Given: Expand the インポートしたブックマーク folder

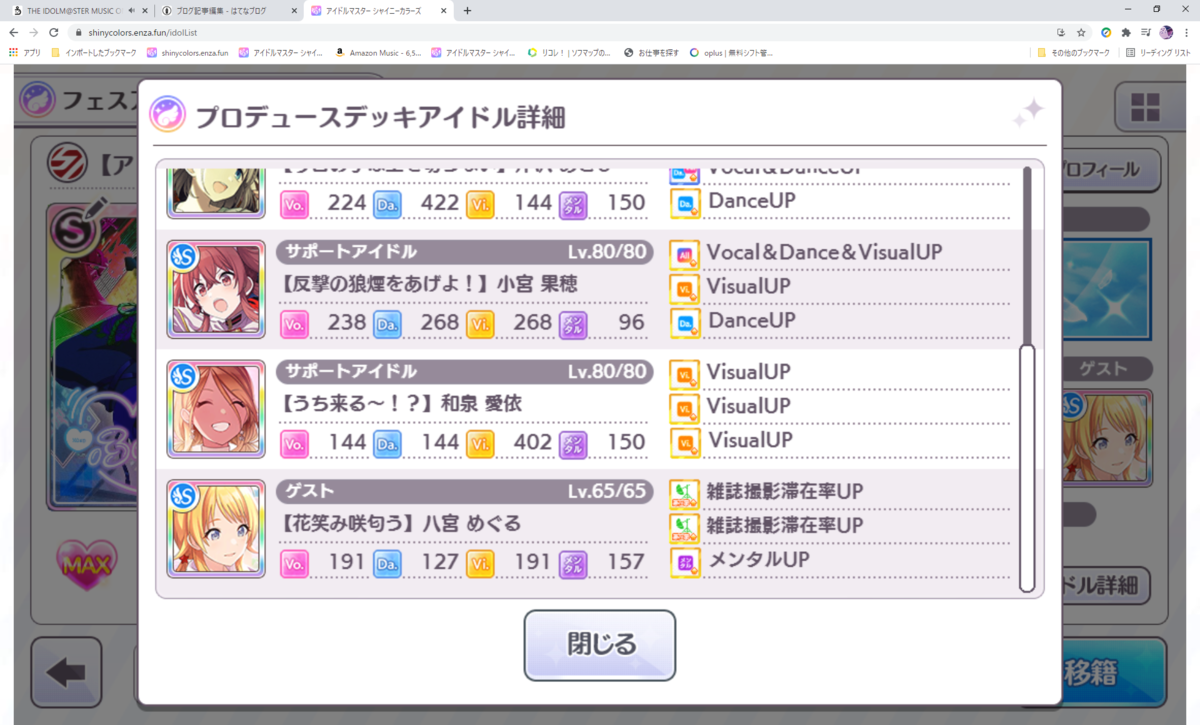Looking at the screenshot, I should point(96,52).
